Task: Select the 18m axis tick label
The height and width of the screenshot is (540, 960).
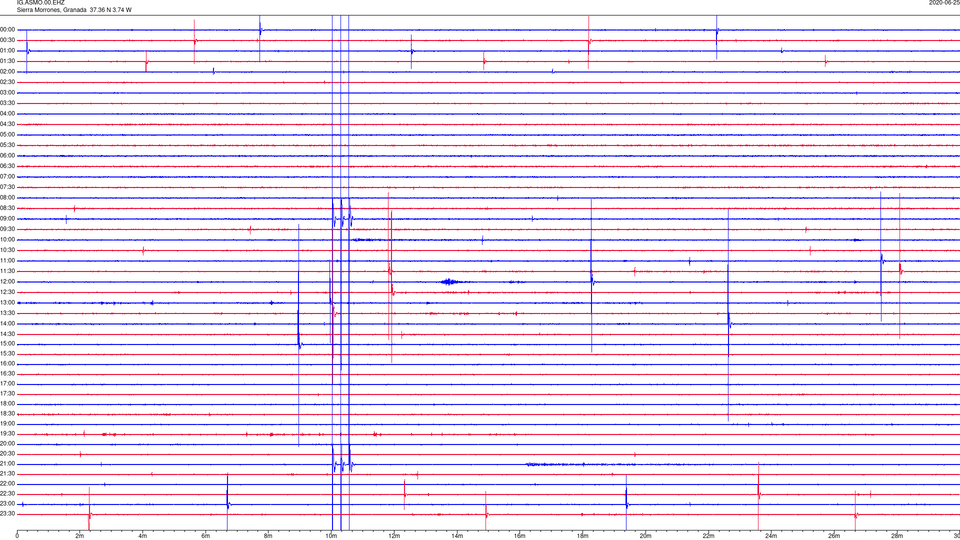Action: tap(582, 536)
